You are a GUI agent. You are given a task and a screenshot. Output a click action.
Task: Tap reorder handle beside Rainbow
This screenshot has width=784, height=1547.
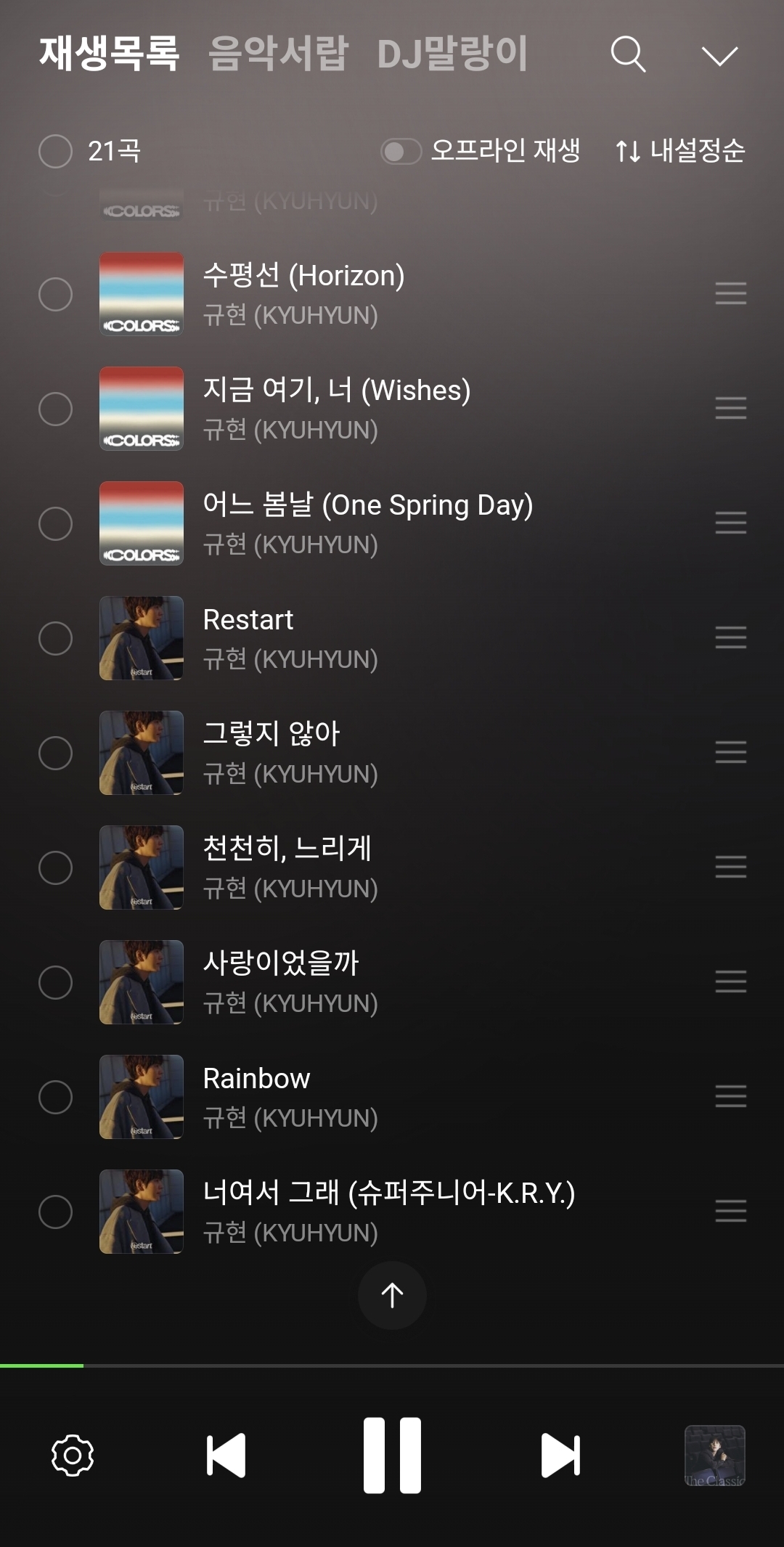[730, 1096]
